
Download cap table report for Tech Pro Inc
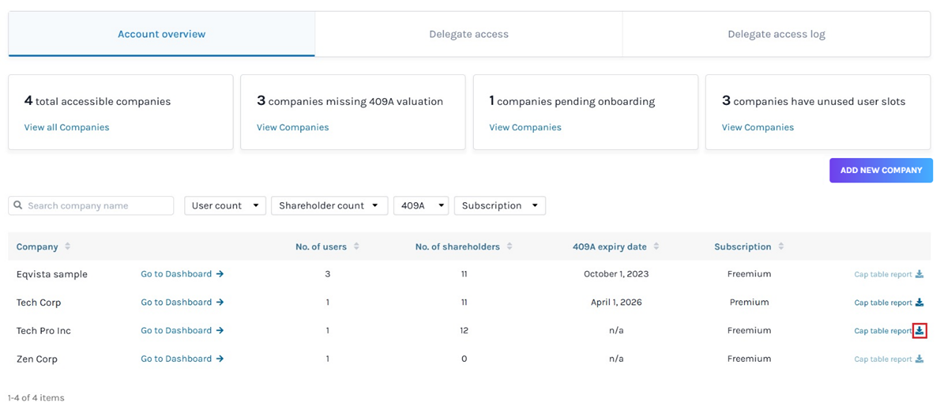coord(919,331)
